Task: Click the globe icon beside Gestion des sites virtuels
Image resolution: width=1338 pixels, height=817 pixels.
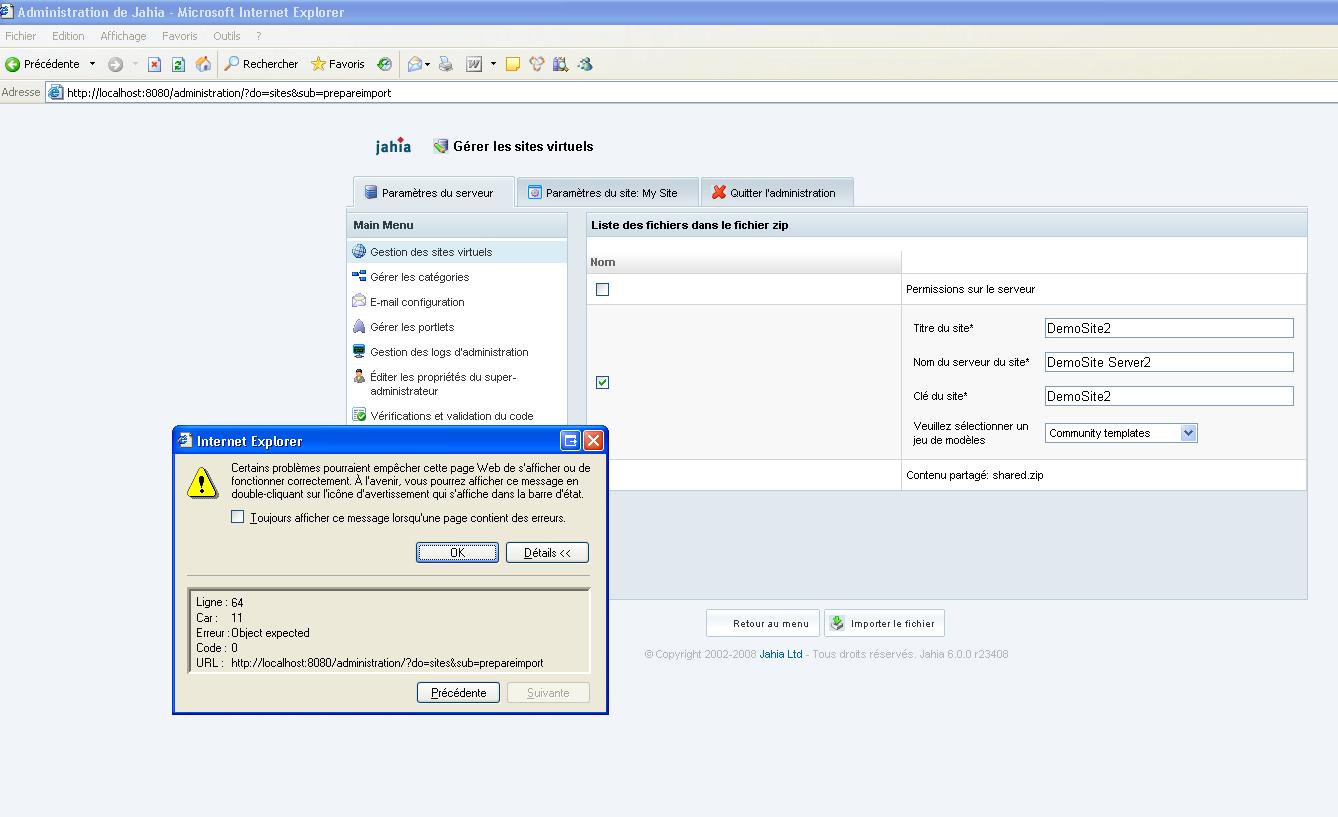Action: [x=359, y=251]
